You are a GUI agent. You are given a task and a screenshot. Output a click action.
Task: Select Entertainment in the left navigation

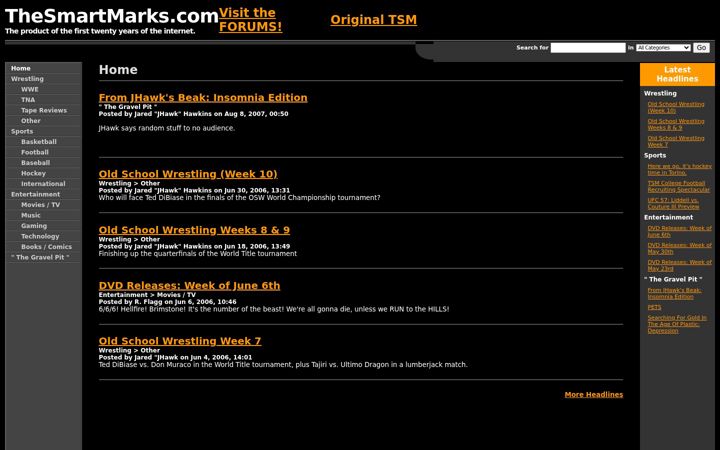point(35,194)
